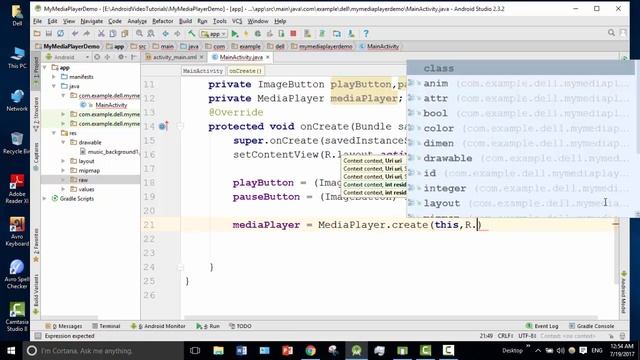The image size is (640, 360).
Task: Open the VCS menu
Action: pos(237,21)
